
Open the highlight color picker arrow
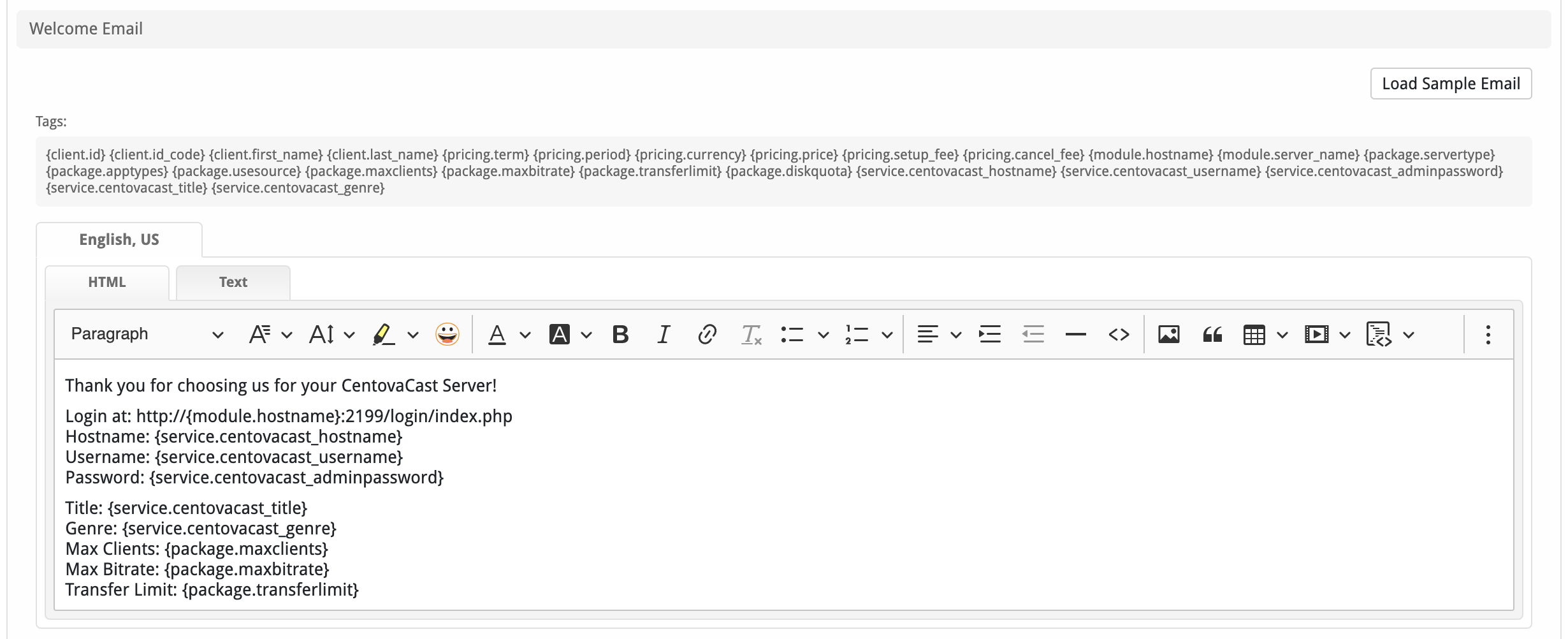(x=413, y=334)
